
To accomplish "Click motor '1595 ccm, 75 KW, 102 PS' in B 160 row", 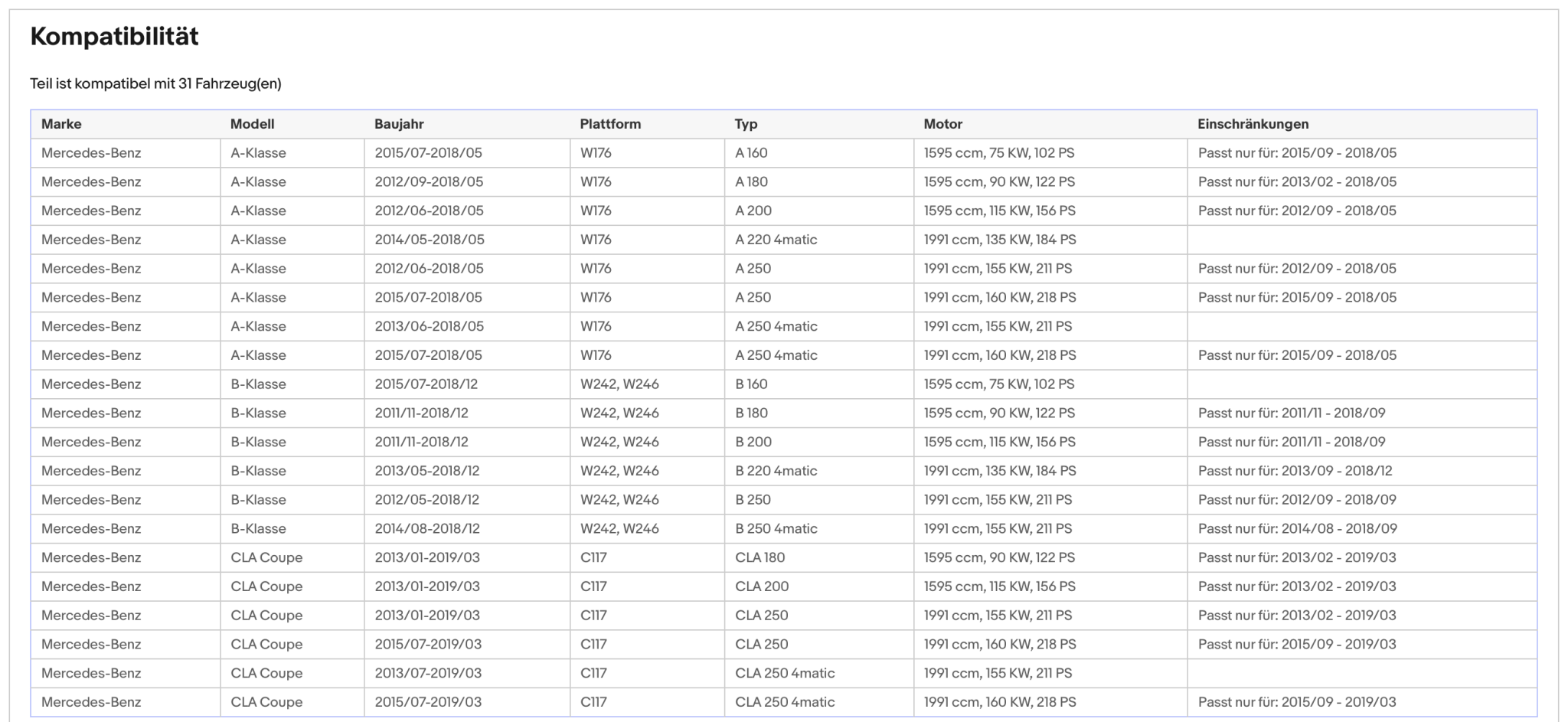I will [999, 384].
